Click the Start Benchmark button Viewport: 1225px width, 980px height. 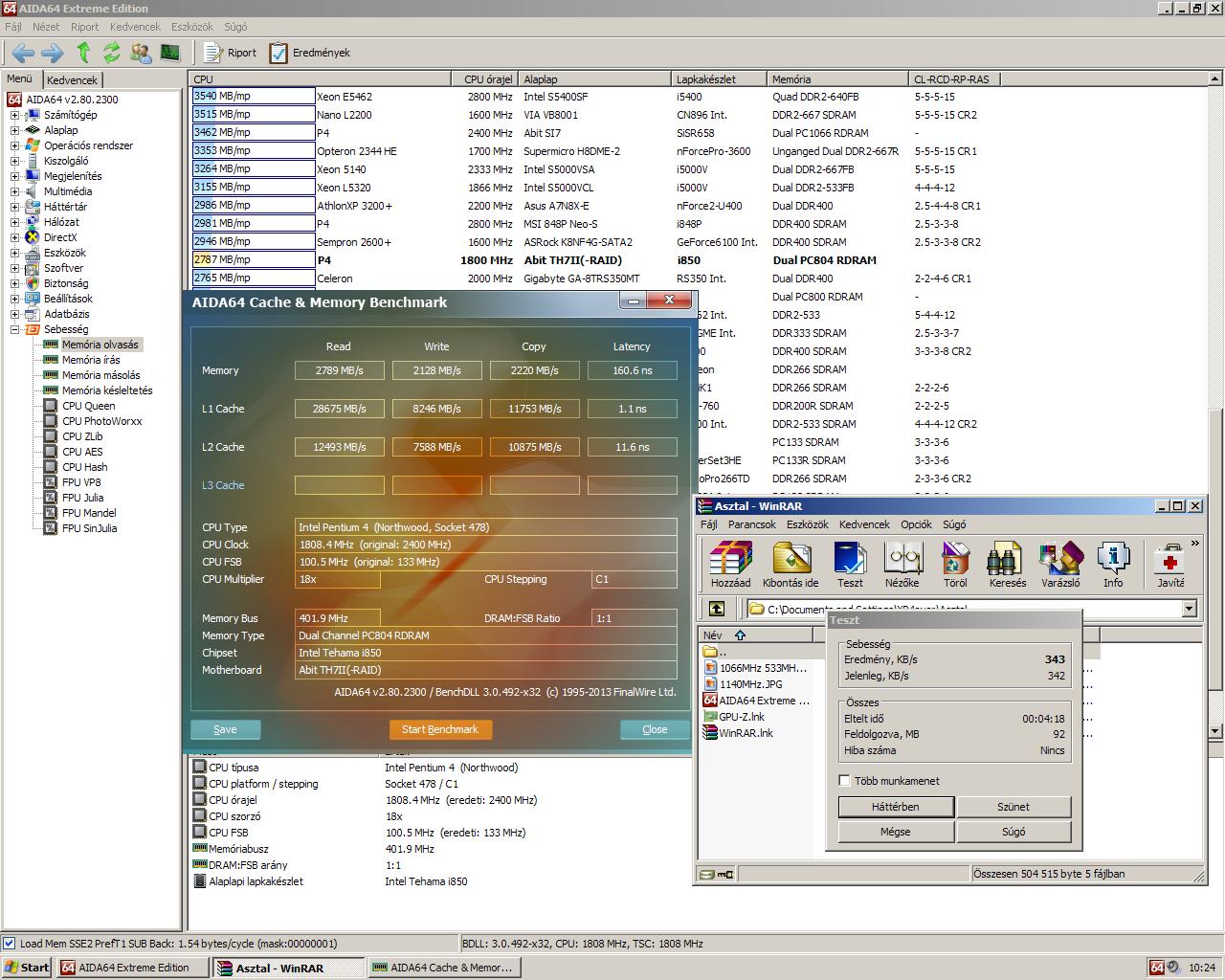[440, 729]
